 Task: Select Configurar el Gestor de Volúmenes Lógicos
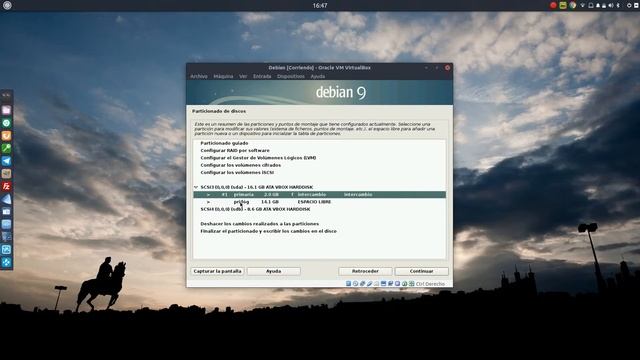point(258,158)
